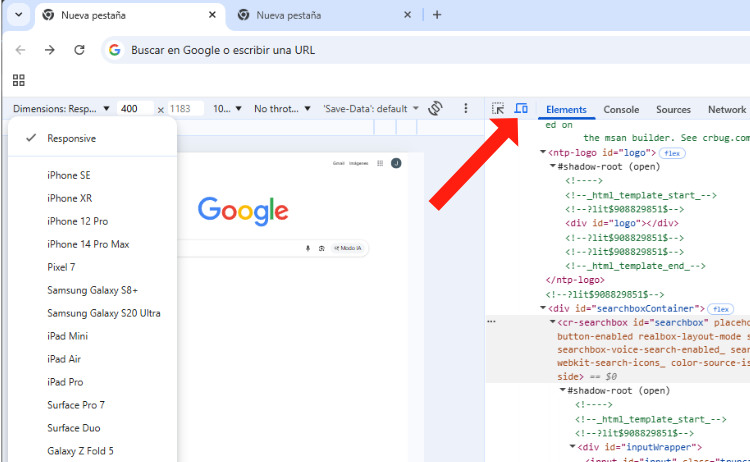This screenshot has width=750, height=462.
Task: Switch to the Elements panel tab
Action: coord(566,110)
